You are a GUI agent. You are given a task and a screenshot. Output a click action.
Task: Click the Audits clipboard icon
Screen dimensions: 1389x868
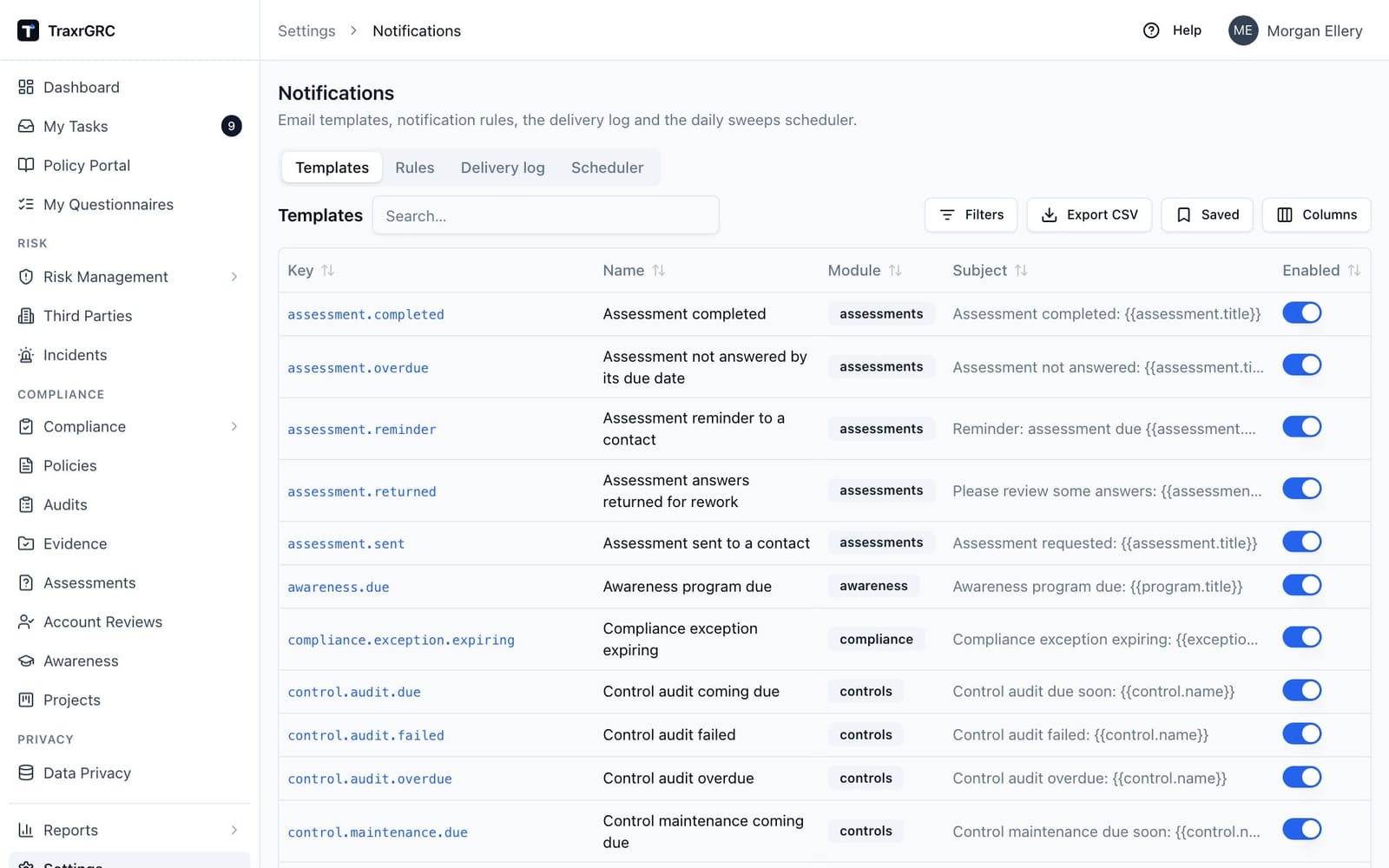[x=26, y=504]
